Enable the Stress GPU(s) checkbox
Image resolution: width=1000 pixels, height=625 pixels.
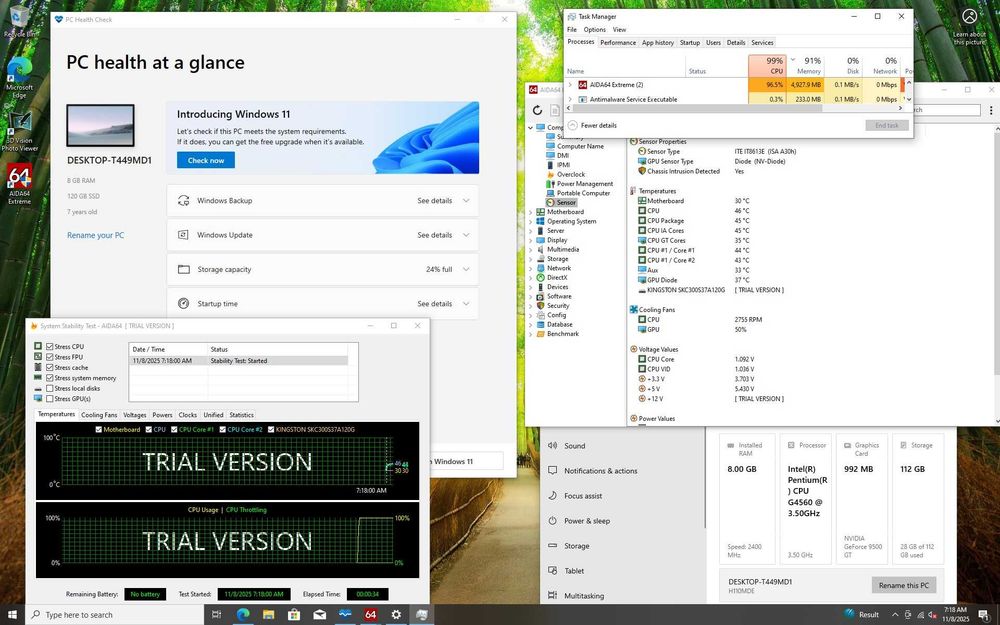click(50, 399)
